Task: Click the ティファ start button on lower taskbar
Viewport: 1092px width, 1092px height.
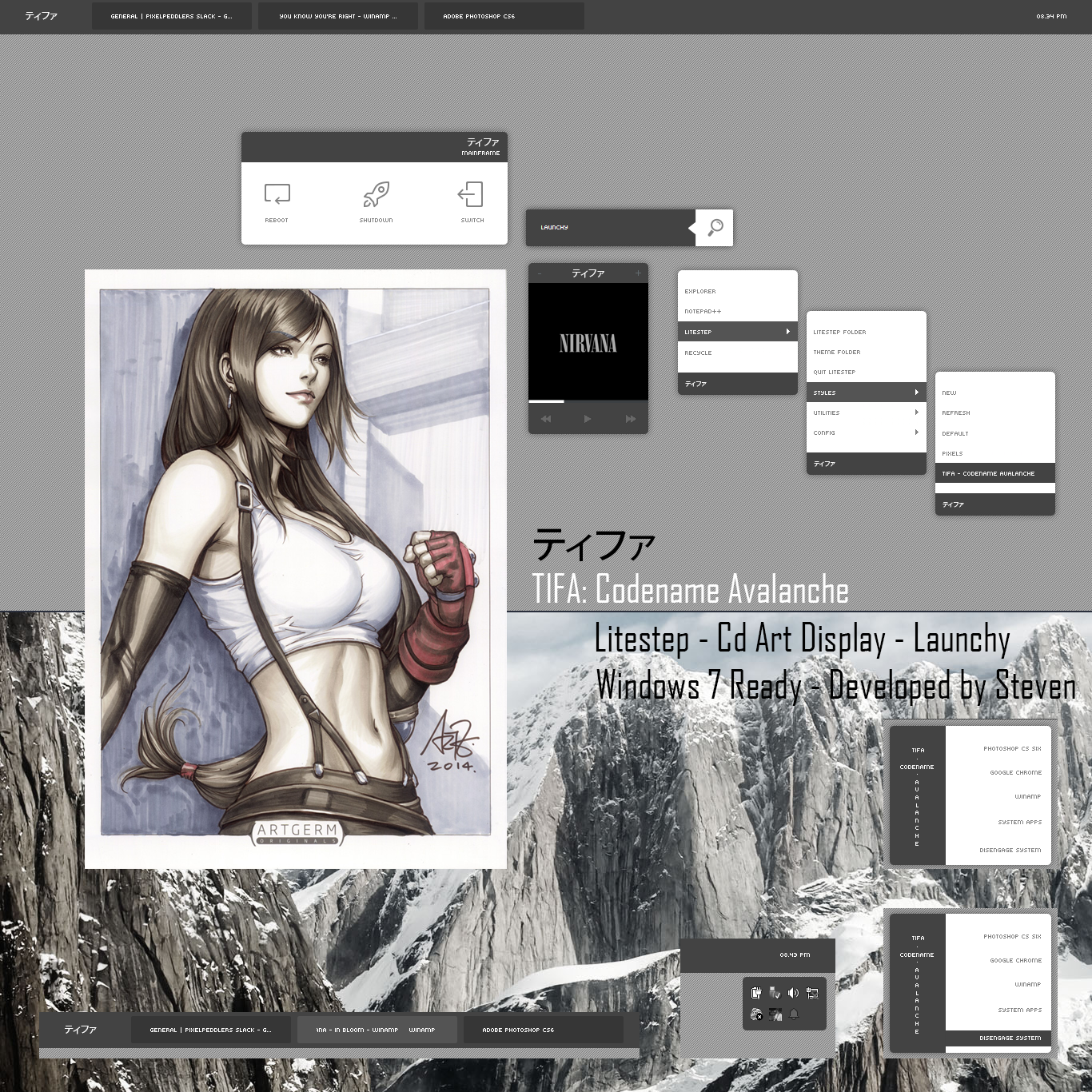Action: (80, 1030)
